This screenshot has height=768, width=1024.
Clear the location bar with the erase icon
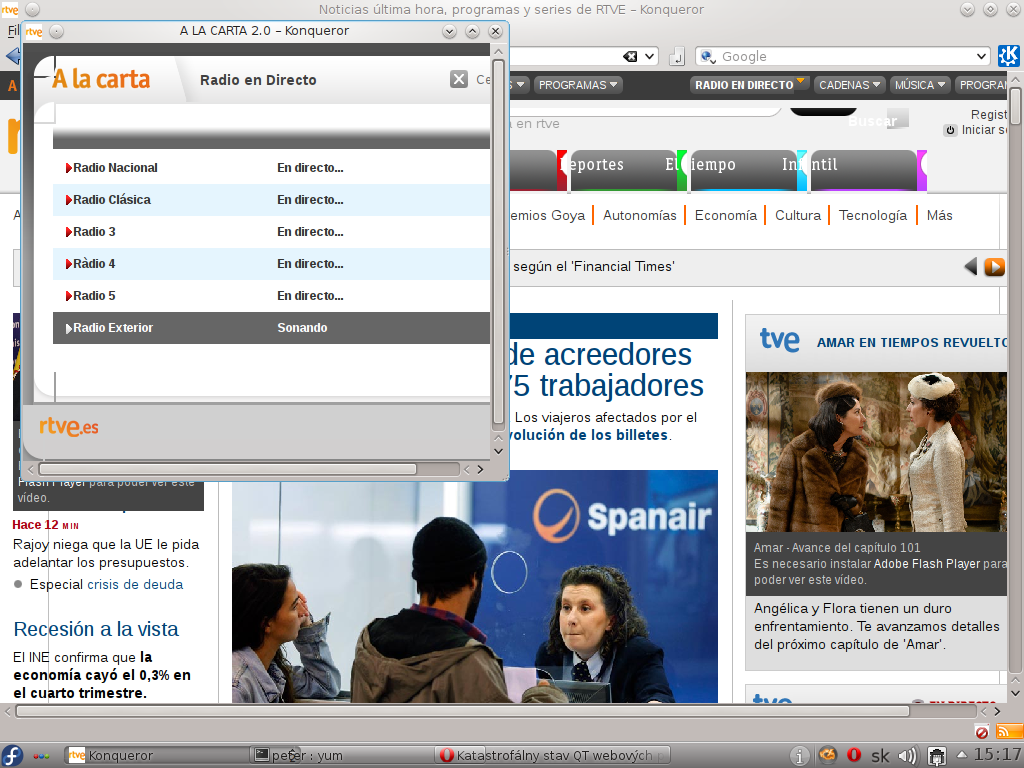coord(630,57)
